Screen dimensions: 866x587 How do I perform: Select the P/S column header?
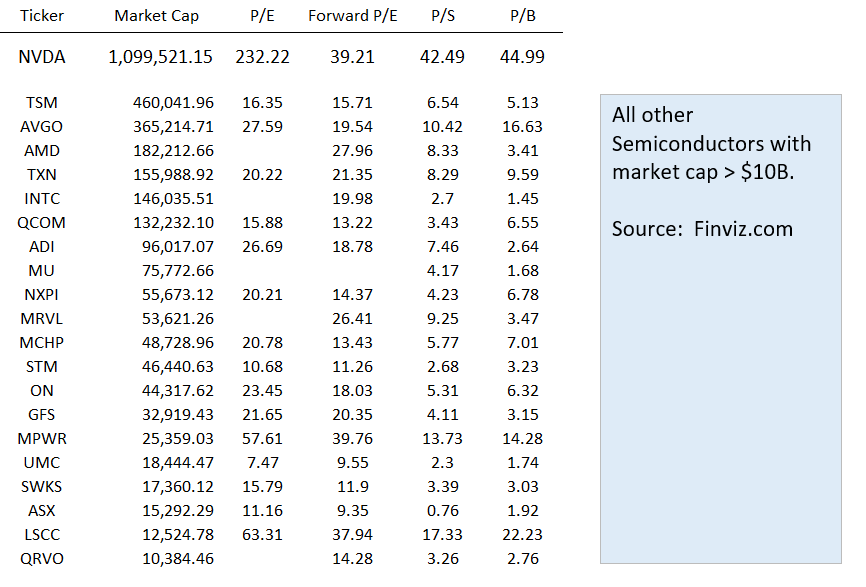click(442, 16)
